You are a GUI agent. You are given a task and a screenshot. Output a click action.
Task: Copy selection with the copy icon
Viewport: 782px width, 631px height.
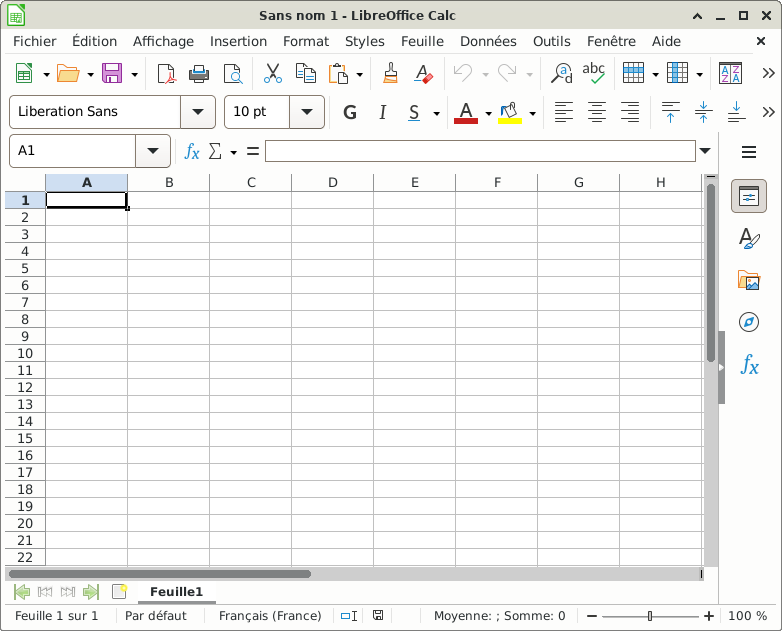pyautogui.click(x=306, y=74)
